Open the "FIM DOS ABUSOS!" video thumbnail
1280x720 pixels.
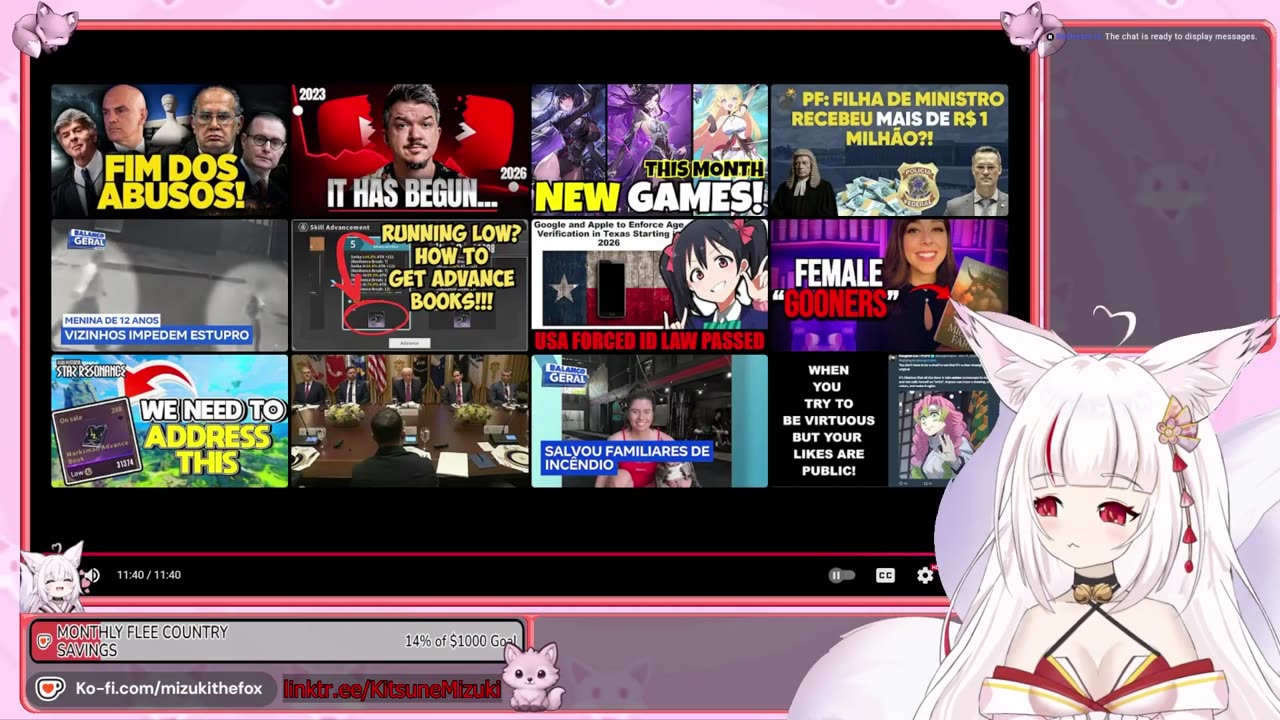coord(169,150)
